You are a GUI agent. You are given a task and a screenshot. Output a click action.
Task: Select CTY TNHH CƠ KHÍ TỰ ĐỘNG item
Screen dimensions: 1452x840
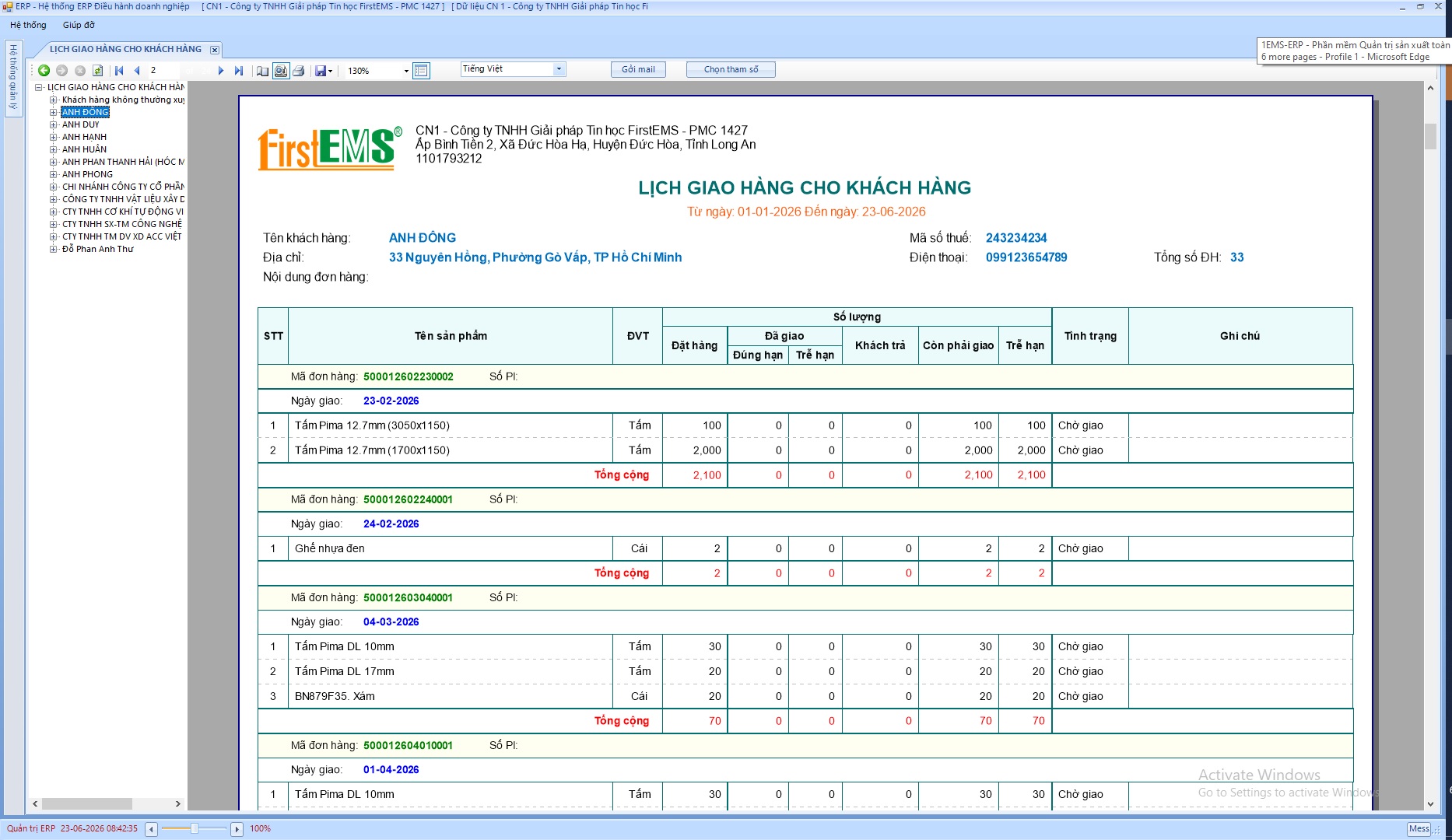[123, 212]
